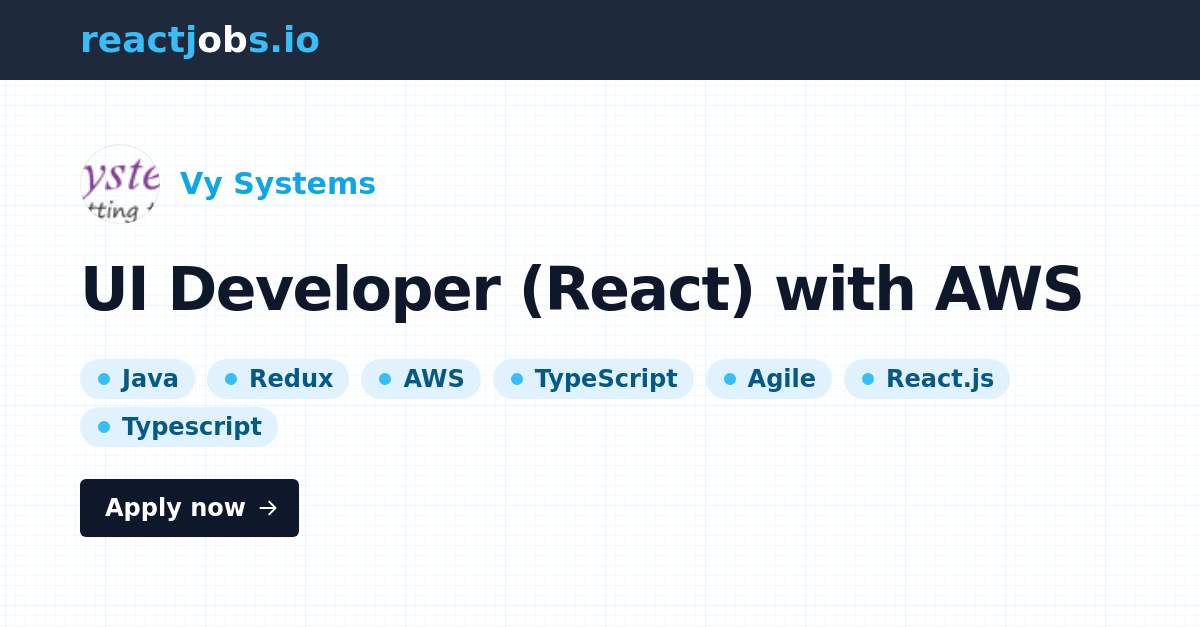
Task: Click Apply now to start the application
Action: click(189, 508)
